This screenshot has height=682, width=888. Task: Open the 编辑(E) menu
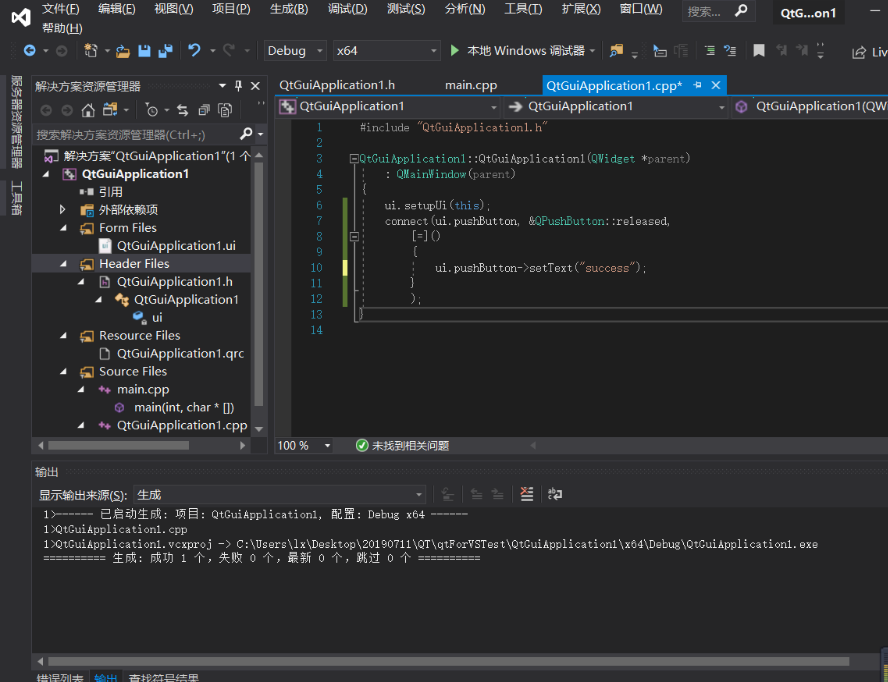click(117, 9)
